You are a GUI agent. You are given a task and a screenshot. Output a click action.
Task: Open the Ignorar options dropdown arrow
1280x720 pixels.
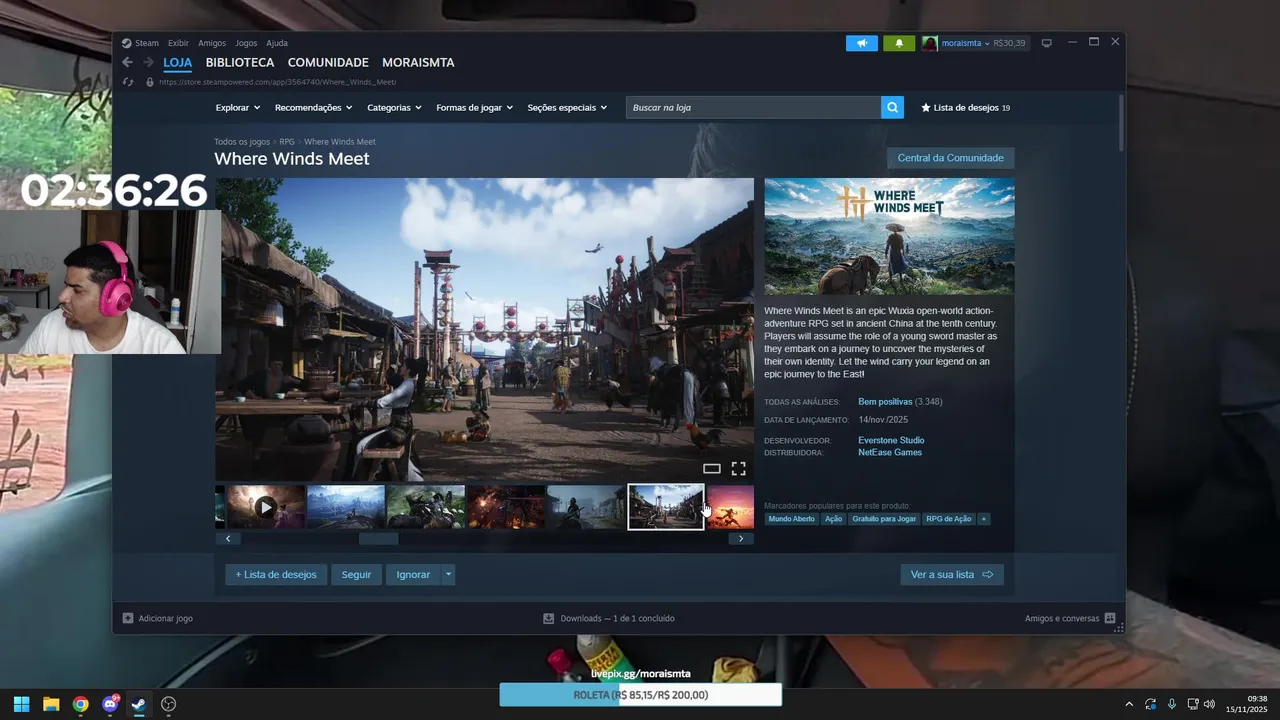point(448,574)
